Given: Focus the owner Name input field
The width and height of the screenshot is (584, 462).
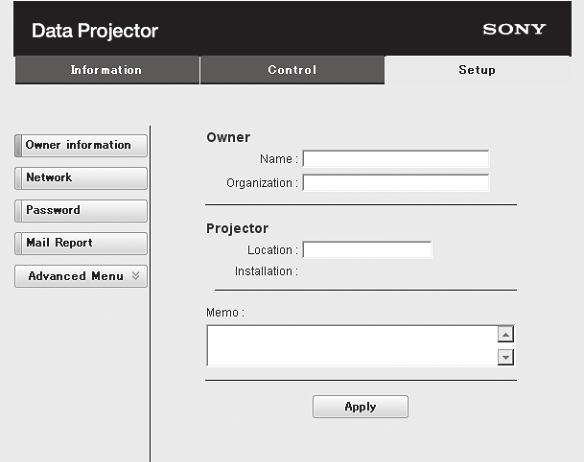Looking at the screenshot, I should pos(396,159).
